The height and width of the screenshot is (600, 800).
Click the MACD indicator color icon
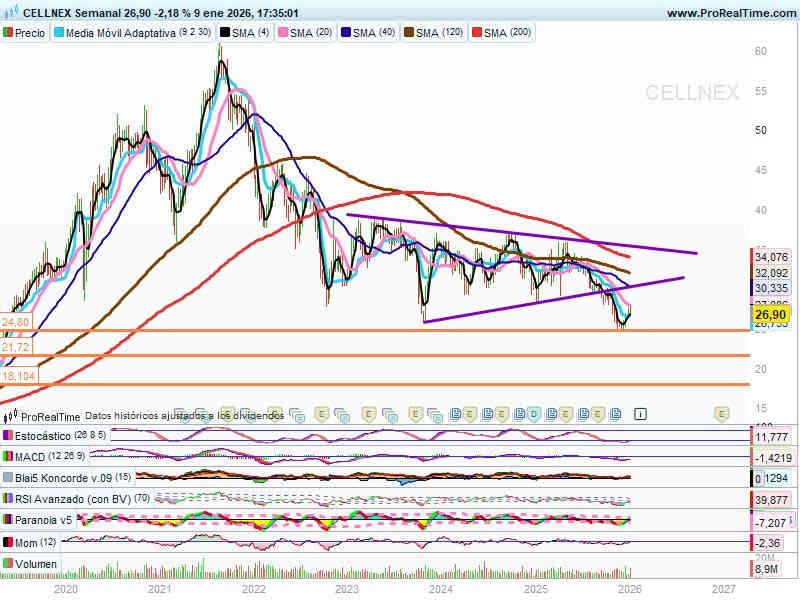point(9,456)
